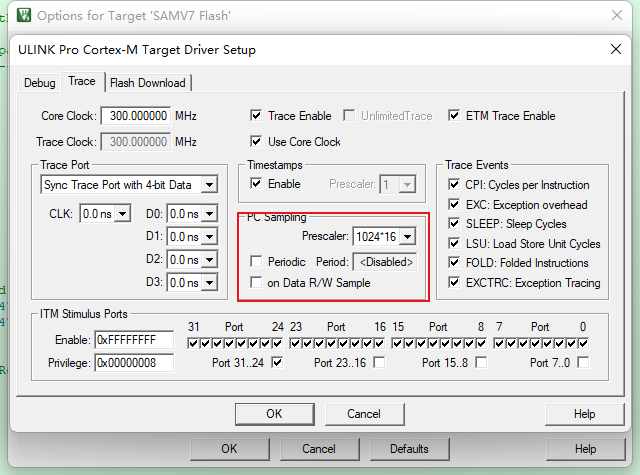Viewport: 640px width, 475px height.
Task: Click the ITM Enable hex value field
Action: (x=133, y=341)
